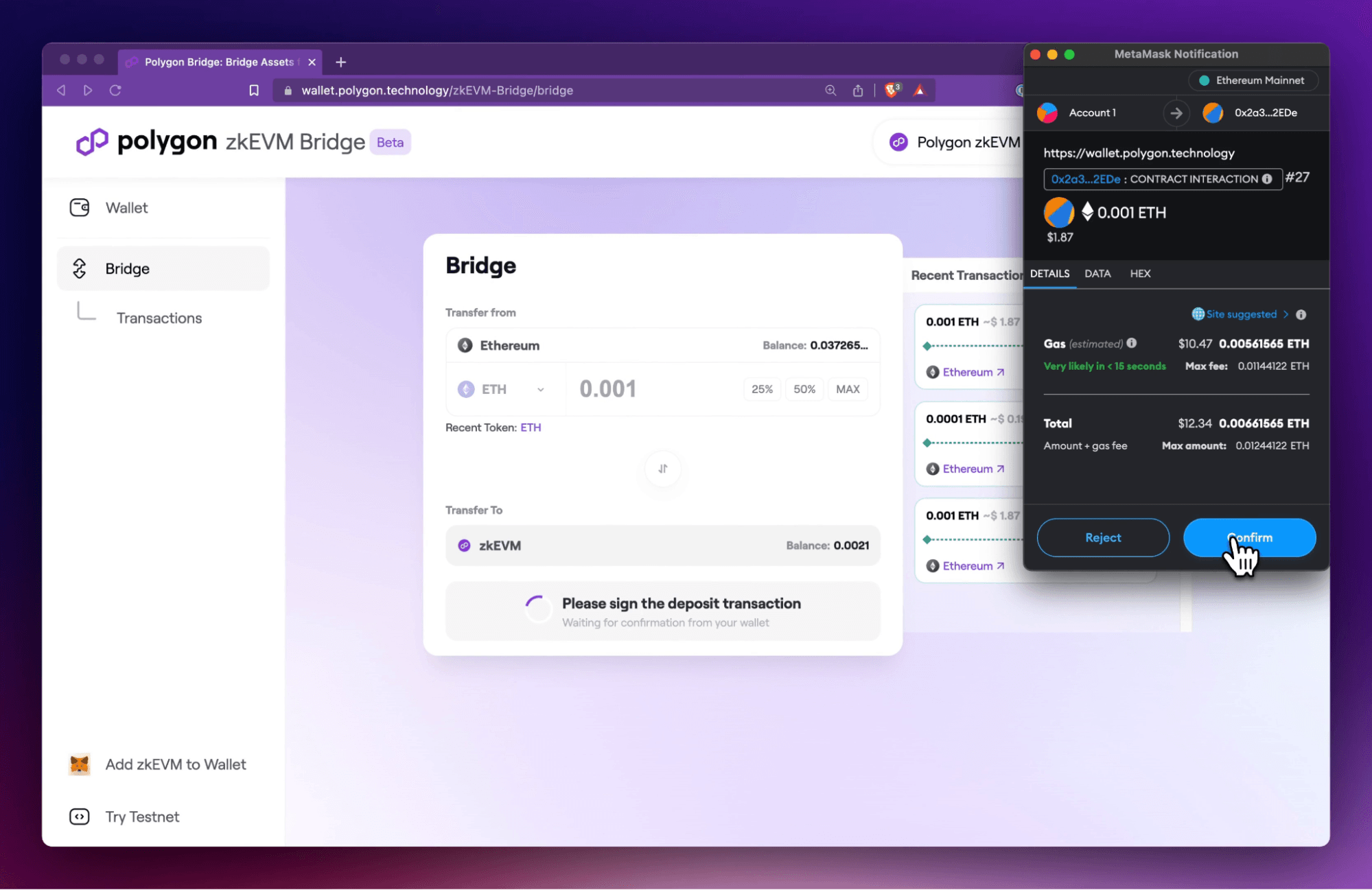1372x890 pixels.
Task: Switch to the HEX tab
Action: click(1139, 273)
